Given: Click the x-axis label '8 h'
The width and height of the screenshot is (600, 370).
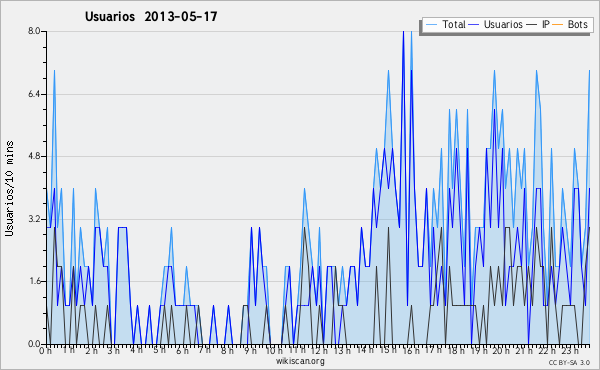Looking at the screenshot, I should pos(227,350).
